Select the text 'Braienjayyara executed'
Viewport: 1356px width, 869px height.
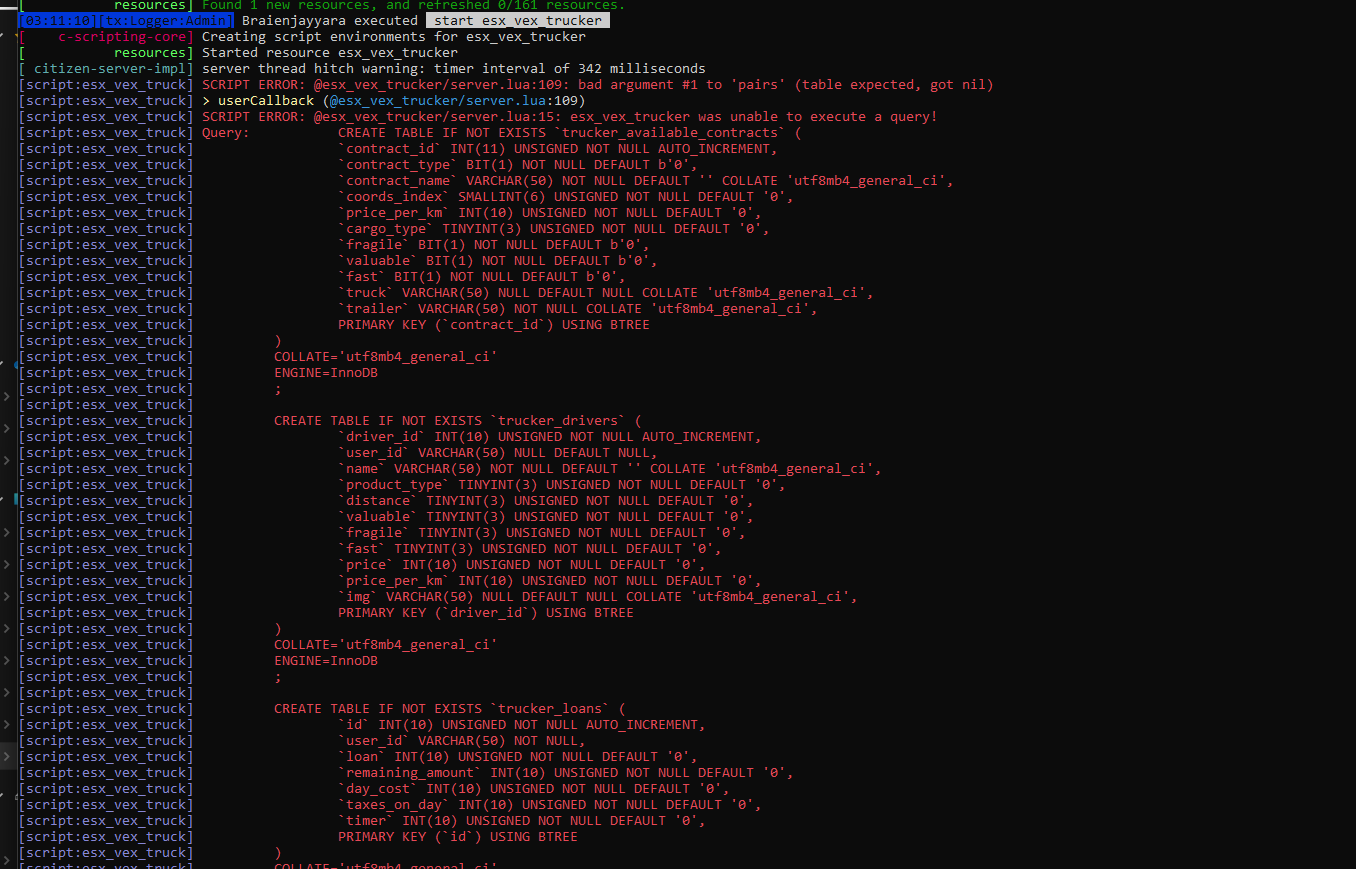[330, 20]
